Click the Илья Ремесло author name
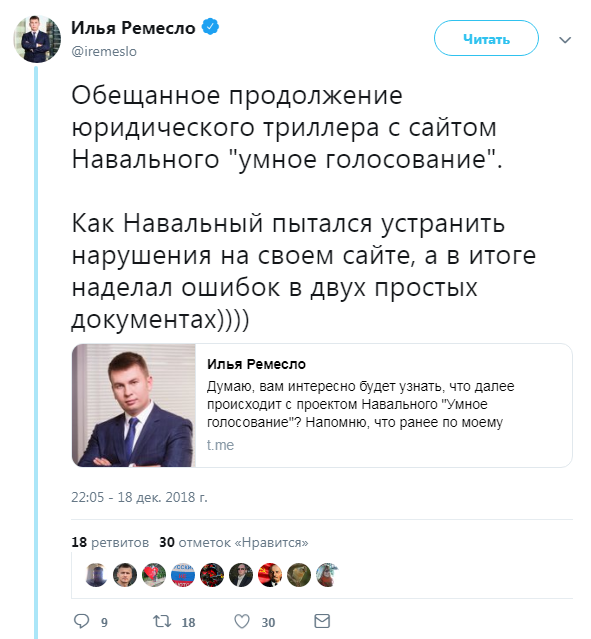This screenshot has height=639, width=591. tap(133, 28)
